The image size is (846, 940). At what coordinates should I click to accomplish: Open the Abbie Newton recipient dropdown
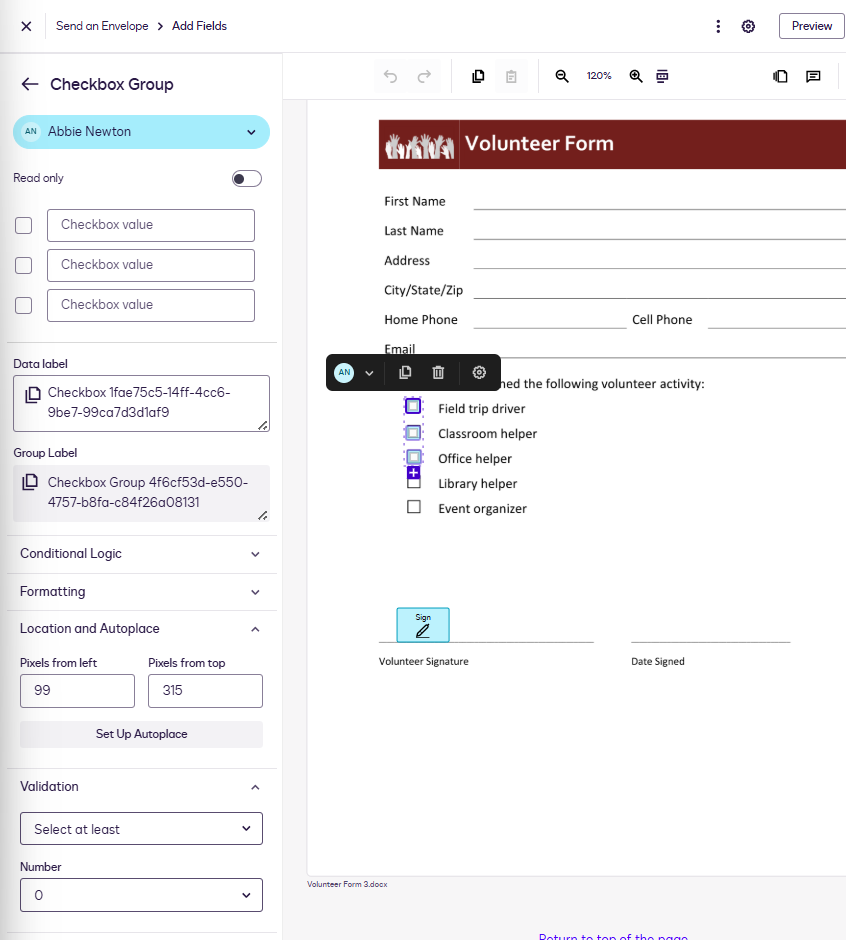[x=251, y=132]
